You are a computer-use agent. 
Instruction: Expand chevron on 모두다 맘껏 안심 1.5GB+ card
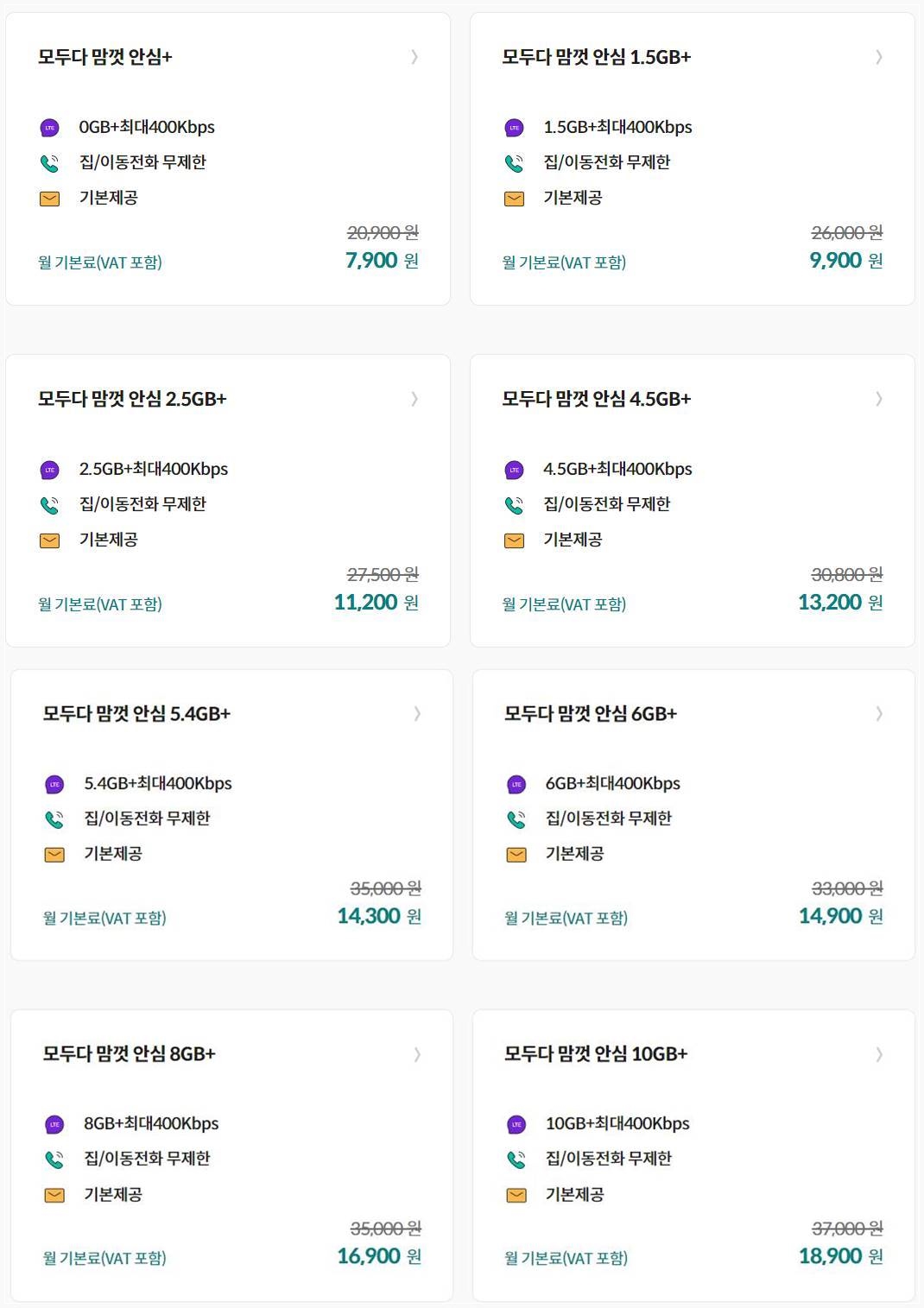[879, 57]
